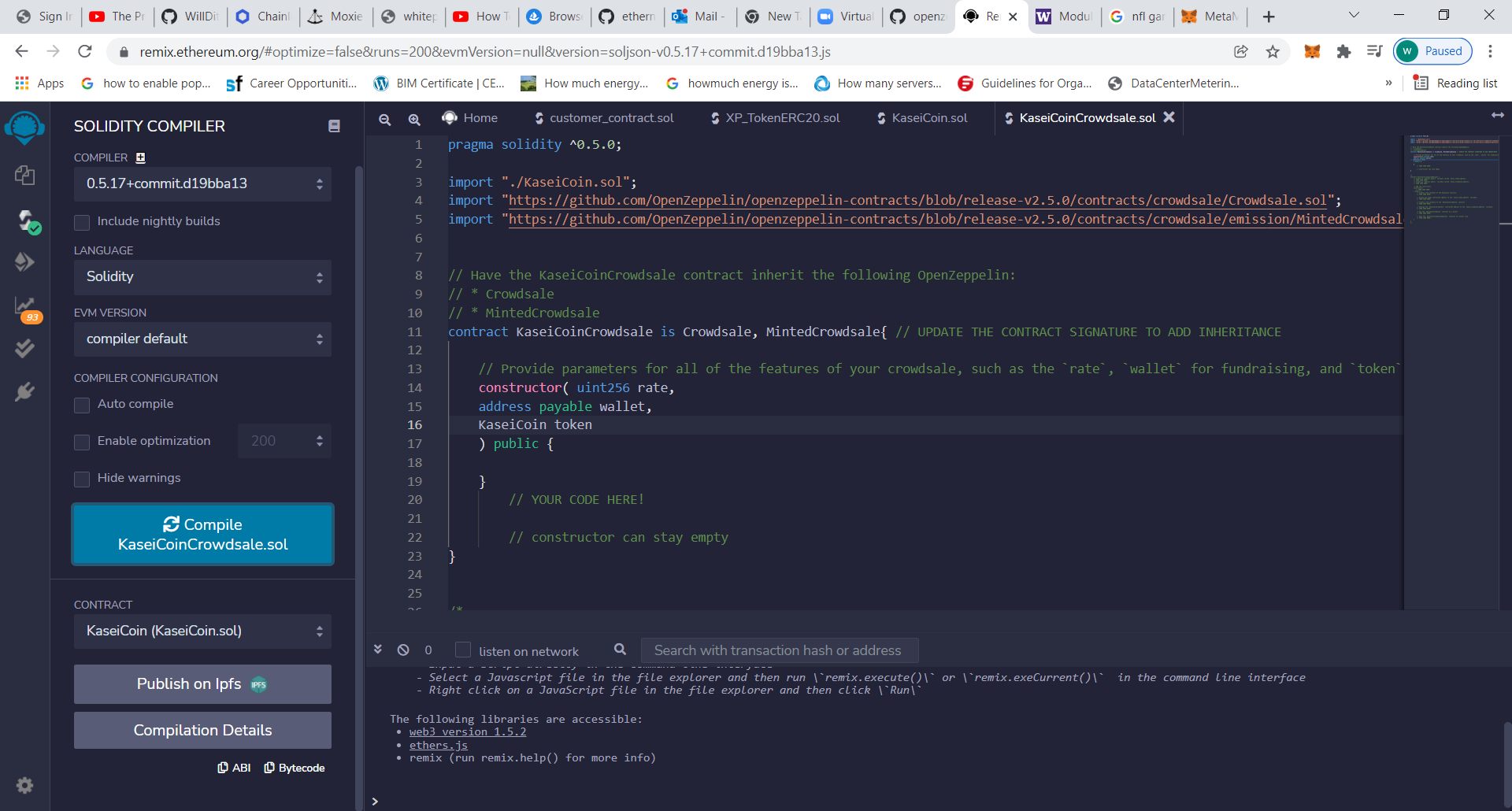Open the terminal search icon
This screenshot has width=1512, height=811.
[621, 650]
